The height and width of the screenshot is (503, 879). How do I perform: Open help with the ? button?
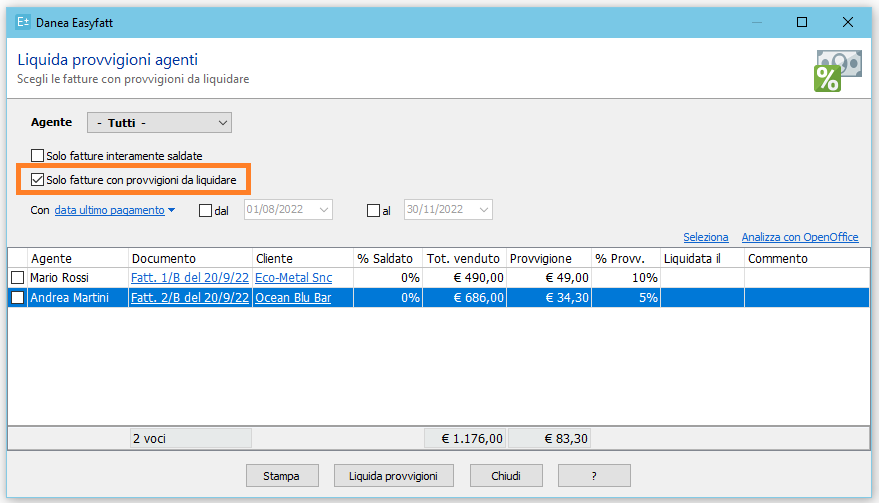[594, 476]
